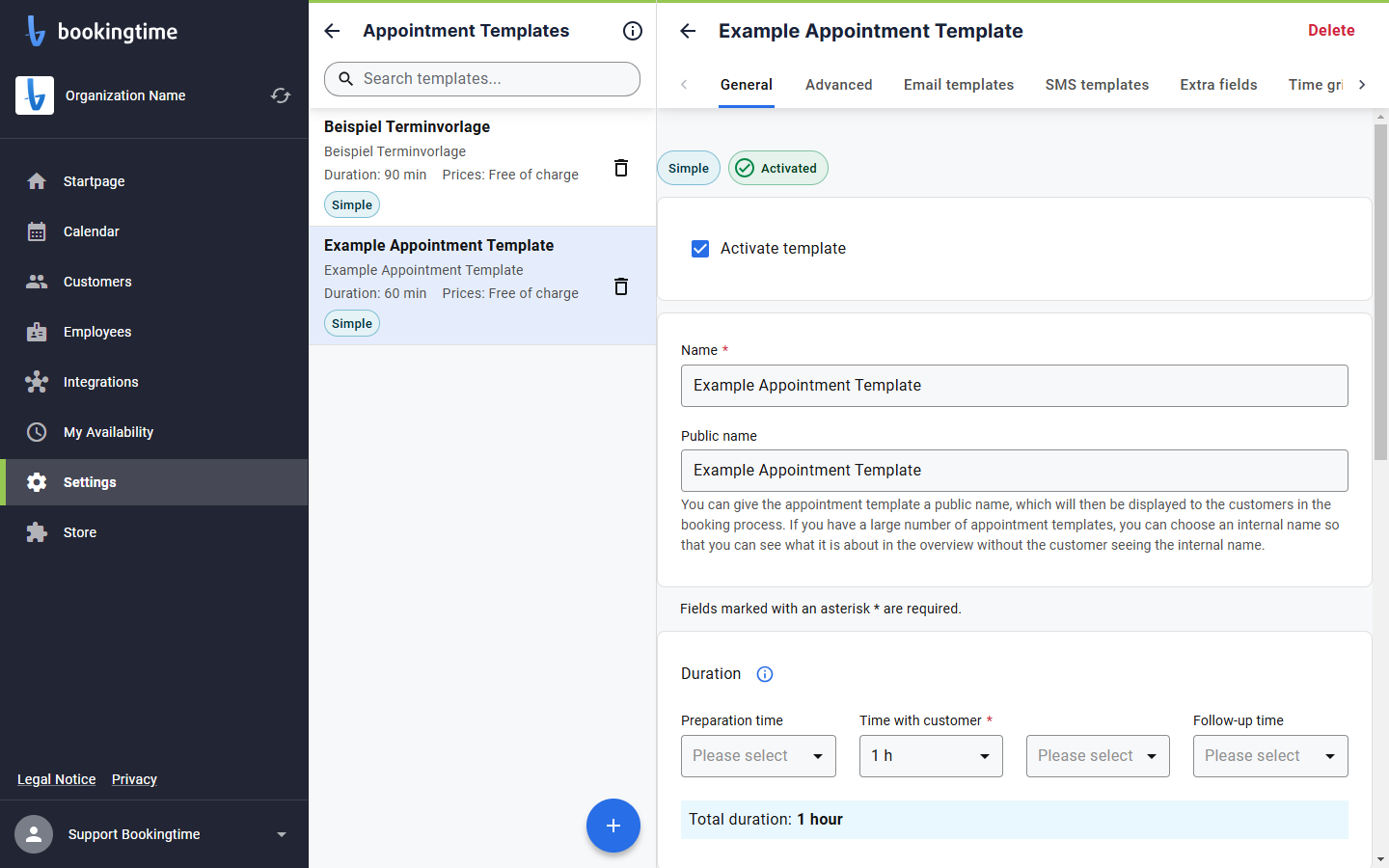Open the Follow-up time dropdown
1389x868 pixels.
click(x=1270, y=756)
